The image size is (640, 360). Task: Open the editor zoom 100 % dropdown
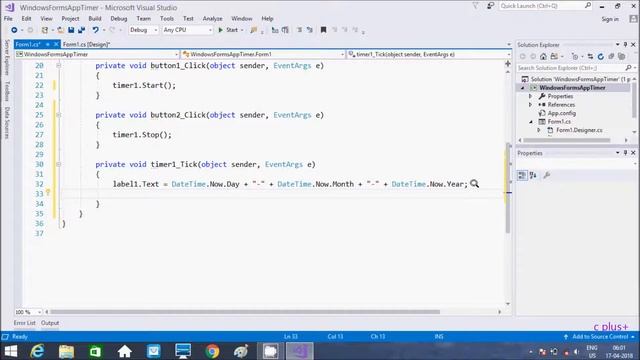point(28,312)
